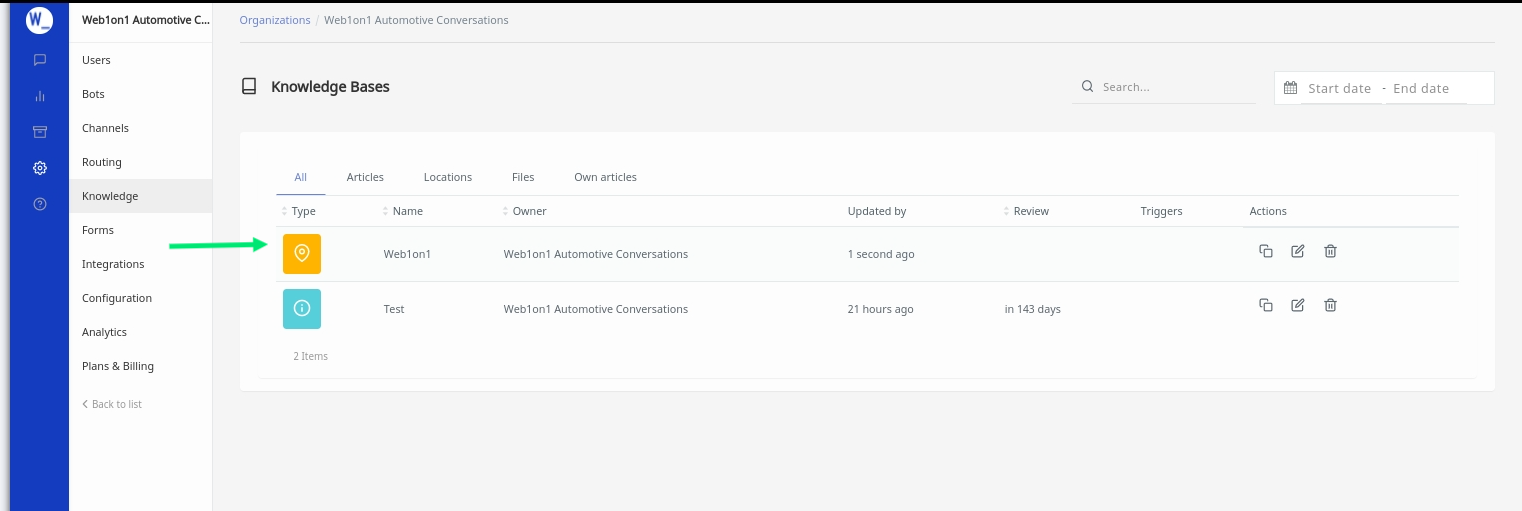Click the '21 hours ago' cell
The image size is (1522, 511).
coord(881,309)
